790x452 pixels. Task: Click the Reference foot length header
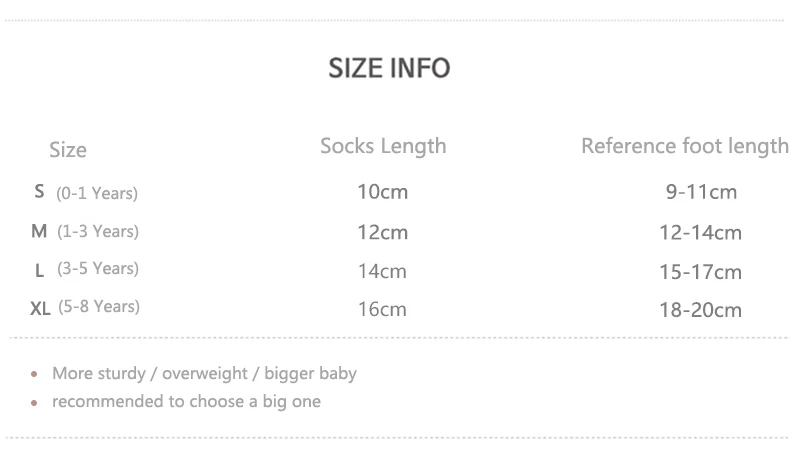pos(684,146)
